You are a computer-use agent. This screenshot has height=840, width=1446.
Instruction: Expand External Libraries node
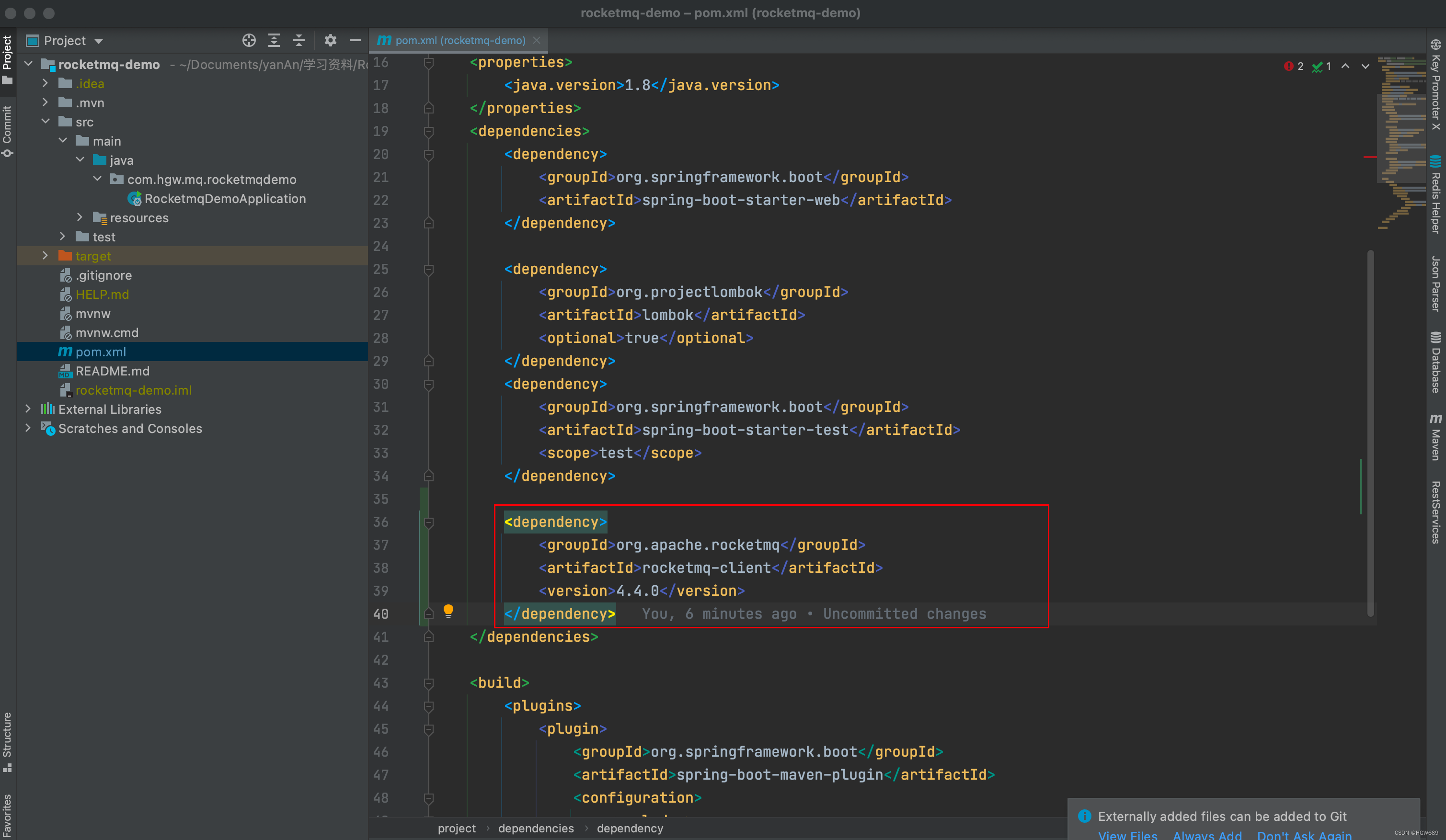pyautogui.click(x=29, y=409)
